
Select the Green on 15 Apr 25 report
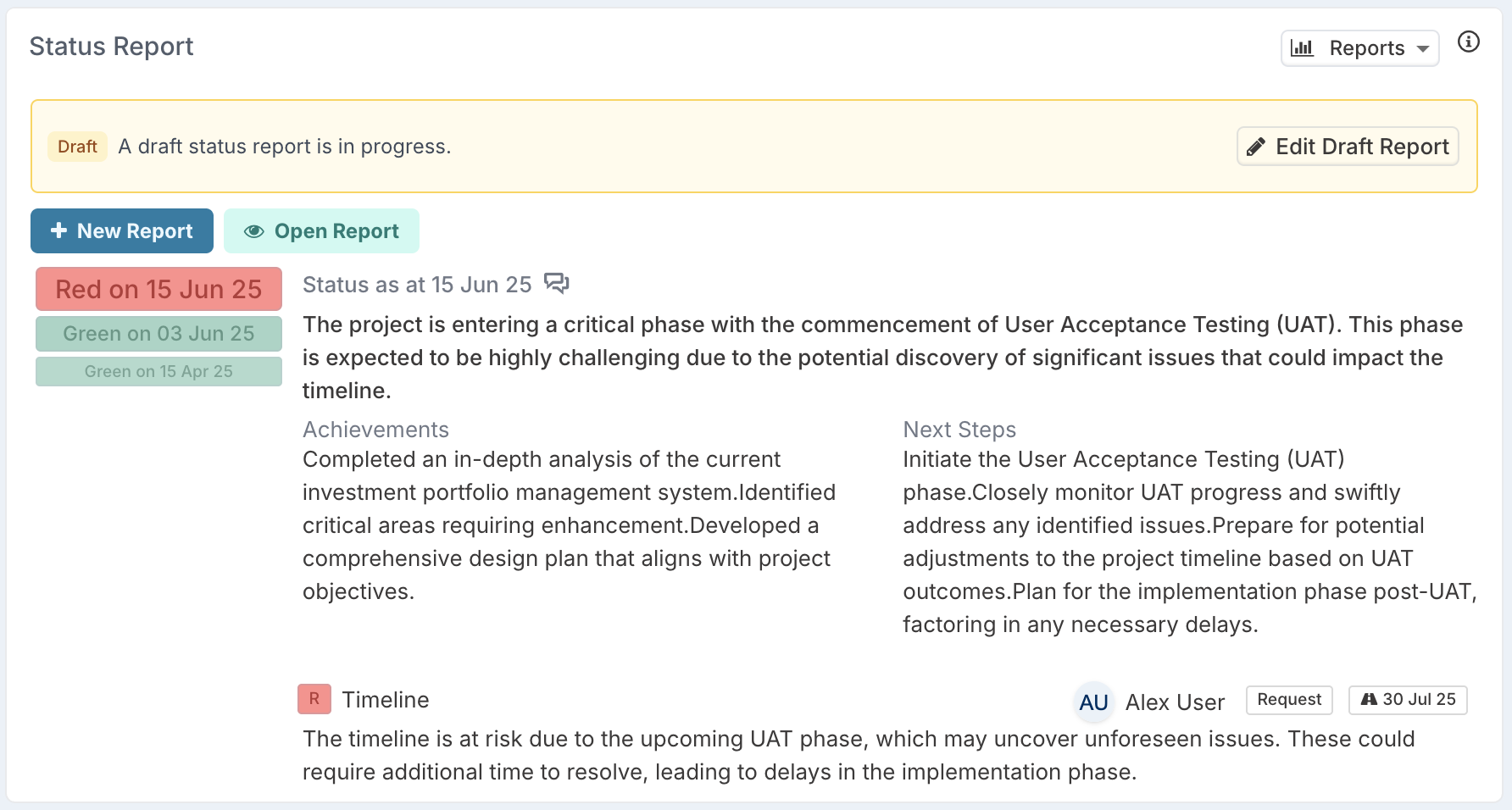[x=158, y=371]
